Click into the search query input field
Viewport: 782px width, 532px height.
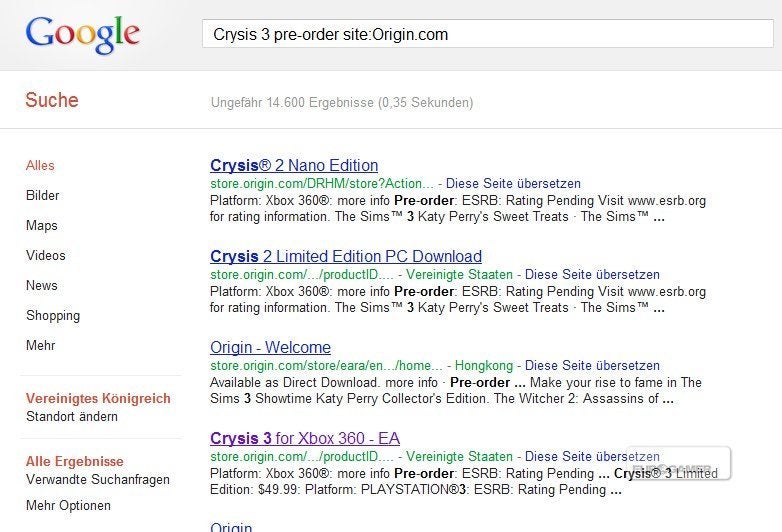click(488, 34)
